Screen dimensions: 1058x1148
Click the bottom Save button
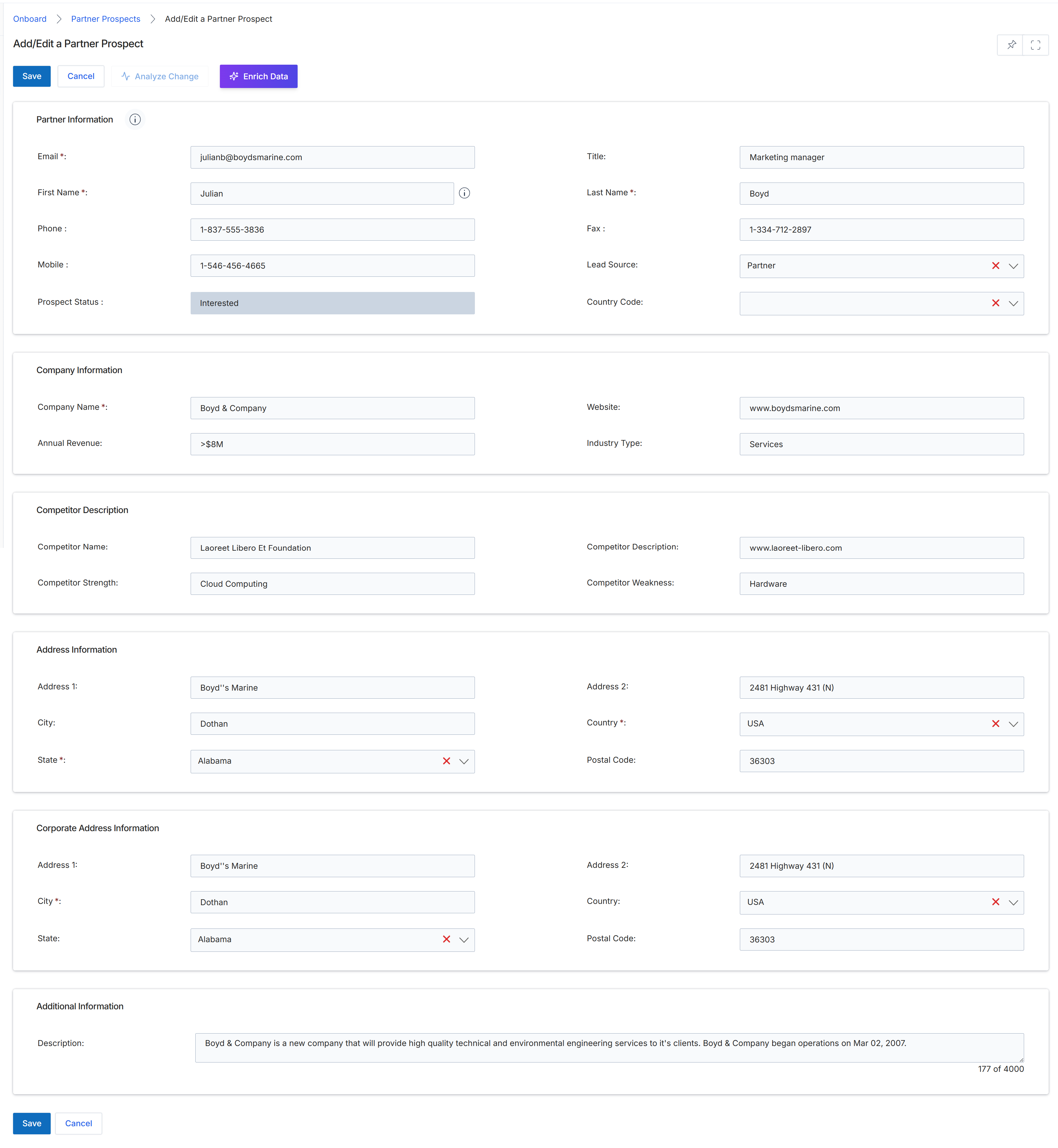[x=31, y=1124]
